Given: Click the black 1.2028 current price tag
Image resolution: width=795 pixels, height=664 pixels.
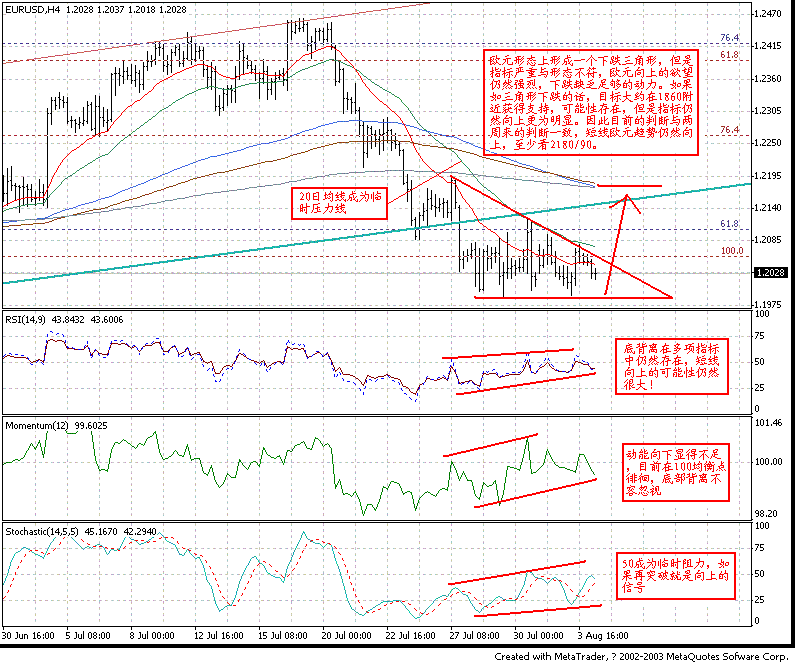Looking at the screenshot, I should point(770,273).
